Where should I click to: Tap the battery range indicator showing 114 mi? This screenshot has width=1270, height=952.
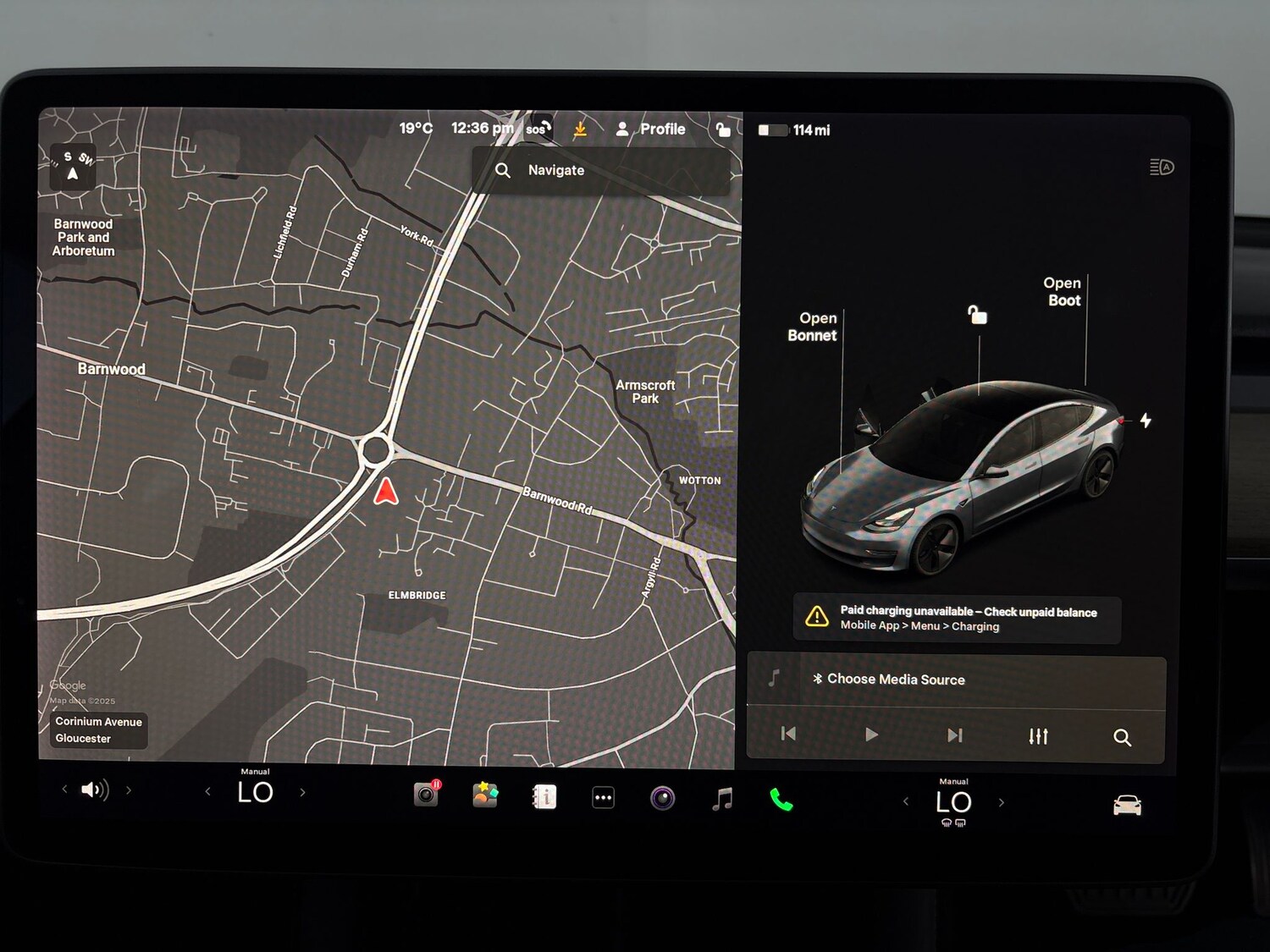(x=794, y=130)
